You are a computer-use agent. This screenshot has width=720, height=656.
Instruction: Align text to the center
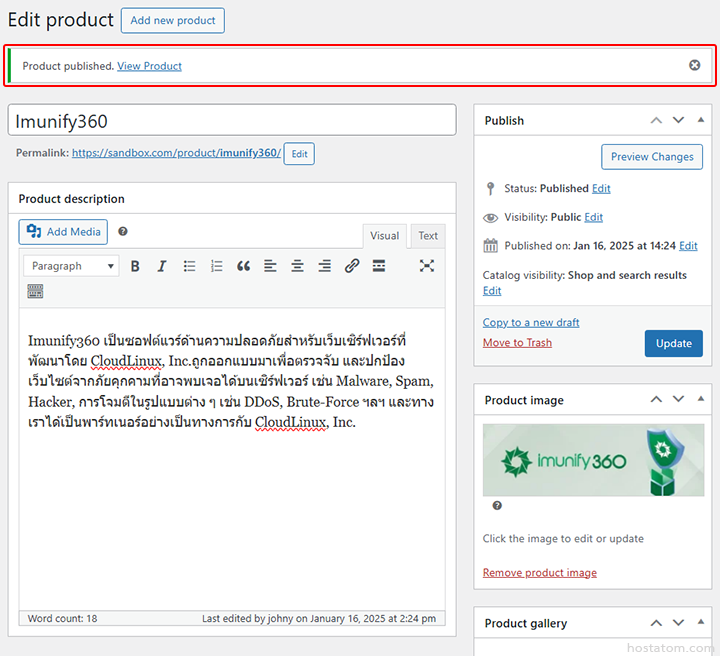298,266
